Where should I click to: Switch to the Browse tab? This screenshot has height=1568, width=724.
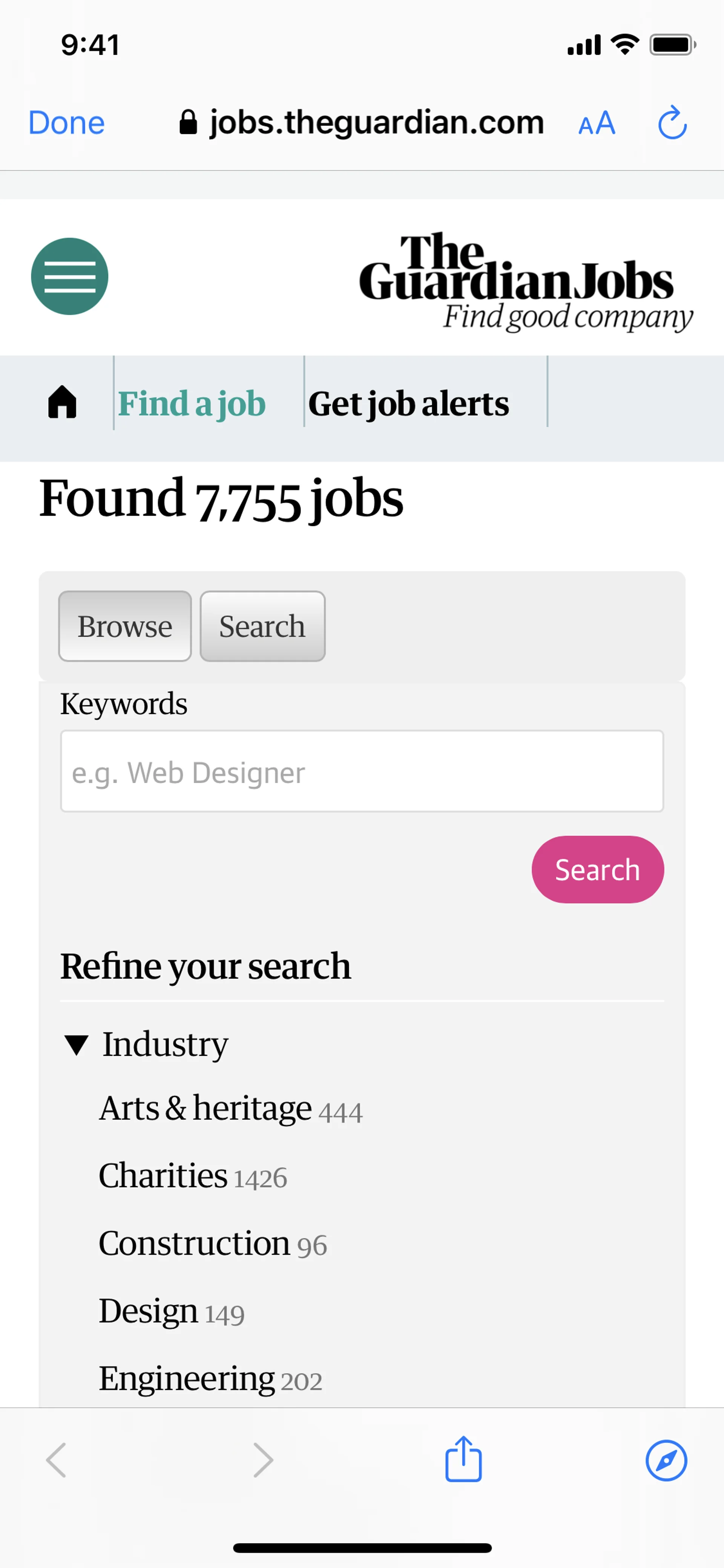[x=125, y=627]
